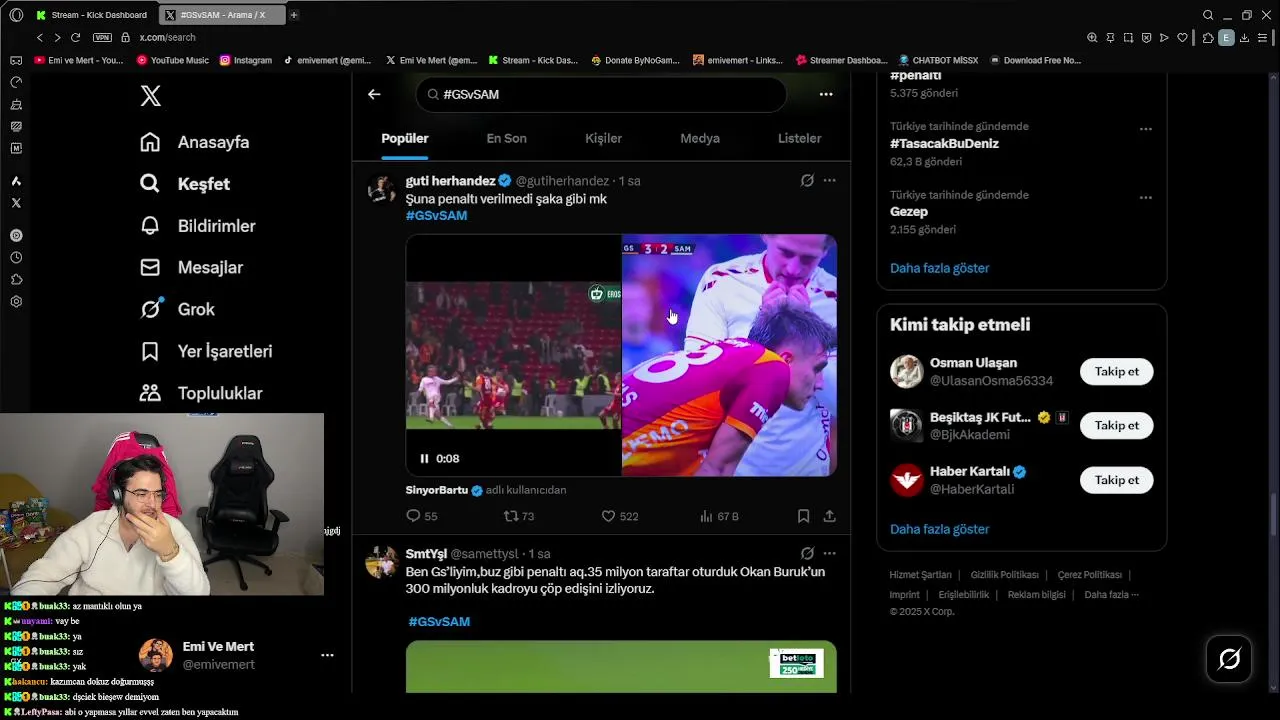This screenshot has height=720, width=1280.
Task: Open the browser zoom magnifier icon
Action: 1092,38
